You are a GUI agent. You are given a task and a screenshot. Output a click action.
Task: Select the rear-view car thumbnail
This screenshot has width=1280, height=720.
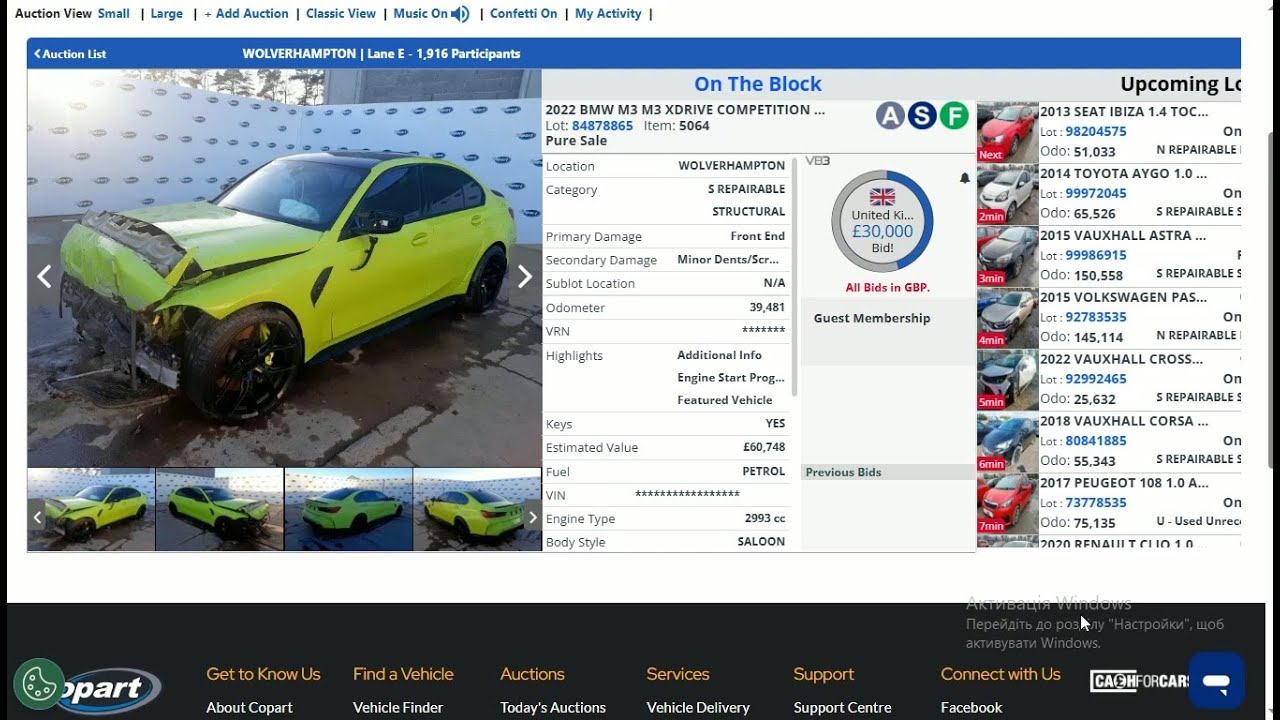tap(349, 510)
